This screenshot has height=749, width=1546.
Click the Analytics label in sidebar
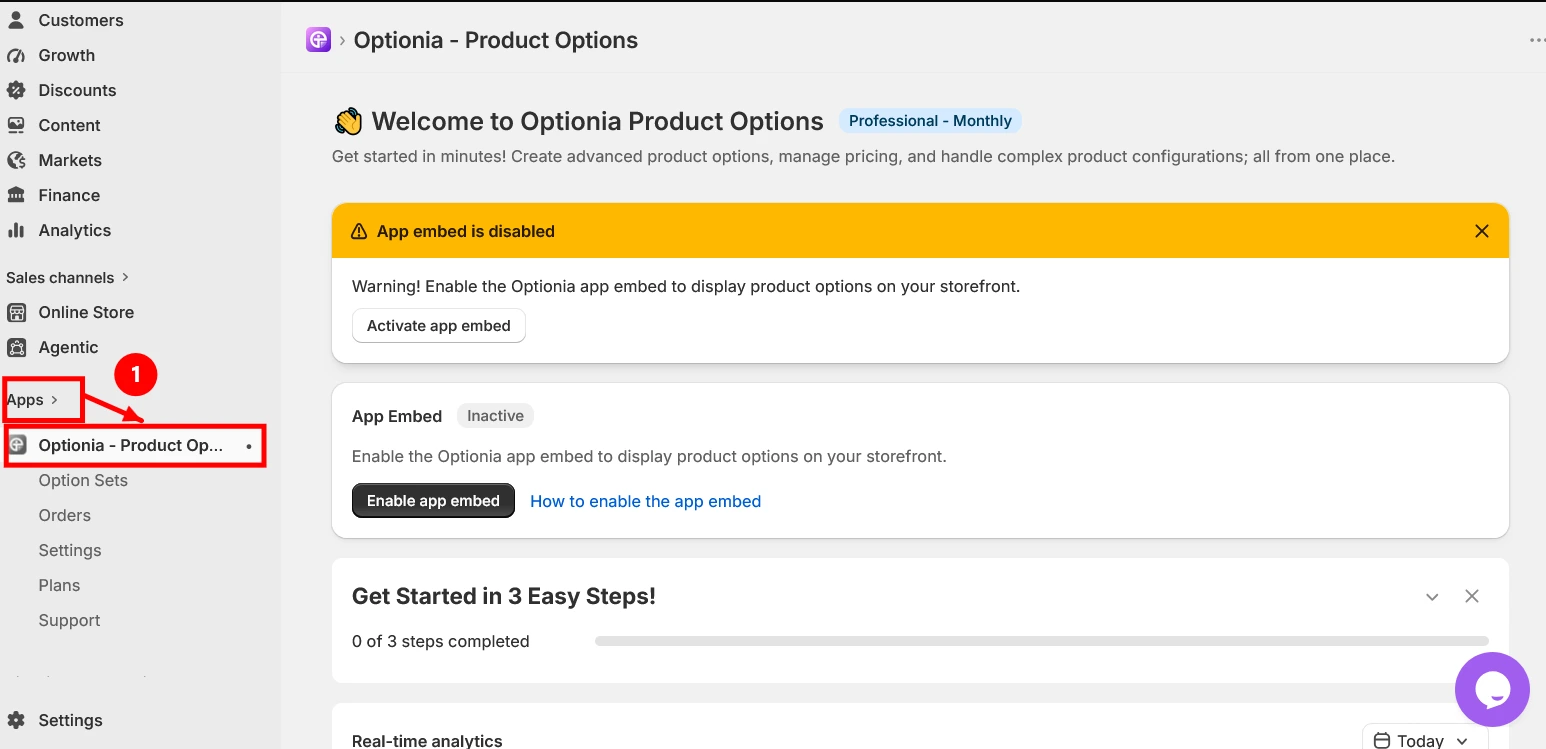pyautogui.click(x=75, y=230)
